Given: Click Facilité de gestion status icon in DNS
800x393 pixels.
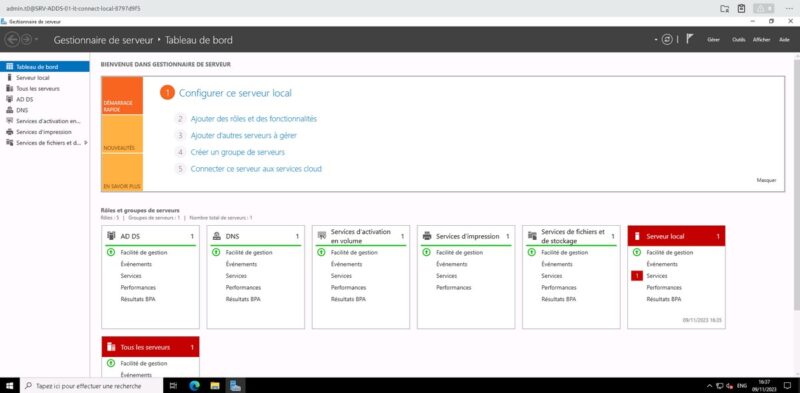Looking at the screenshot, I should click(x=216, y=252).
